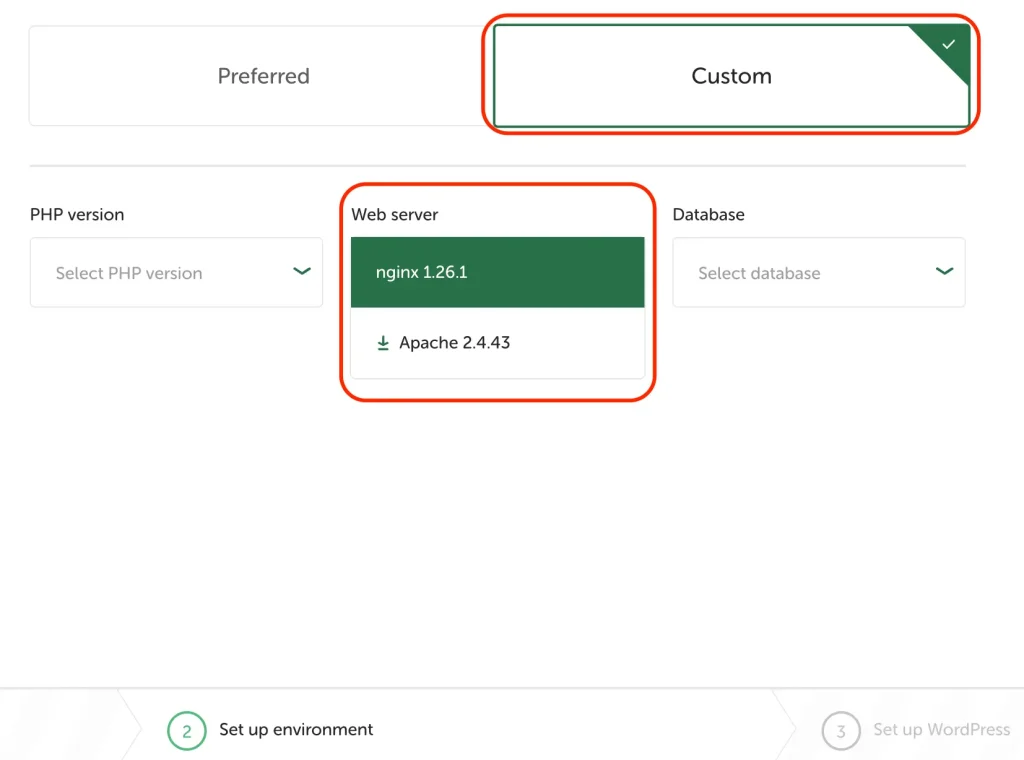The image size is (1024, 760).
Task: Click the chevron in the Database field
Action: 944,271
